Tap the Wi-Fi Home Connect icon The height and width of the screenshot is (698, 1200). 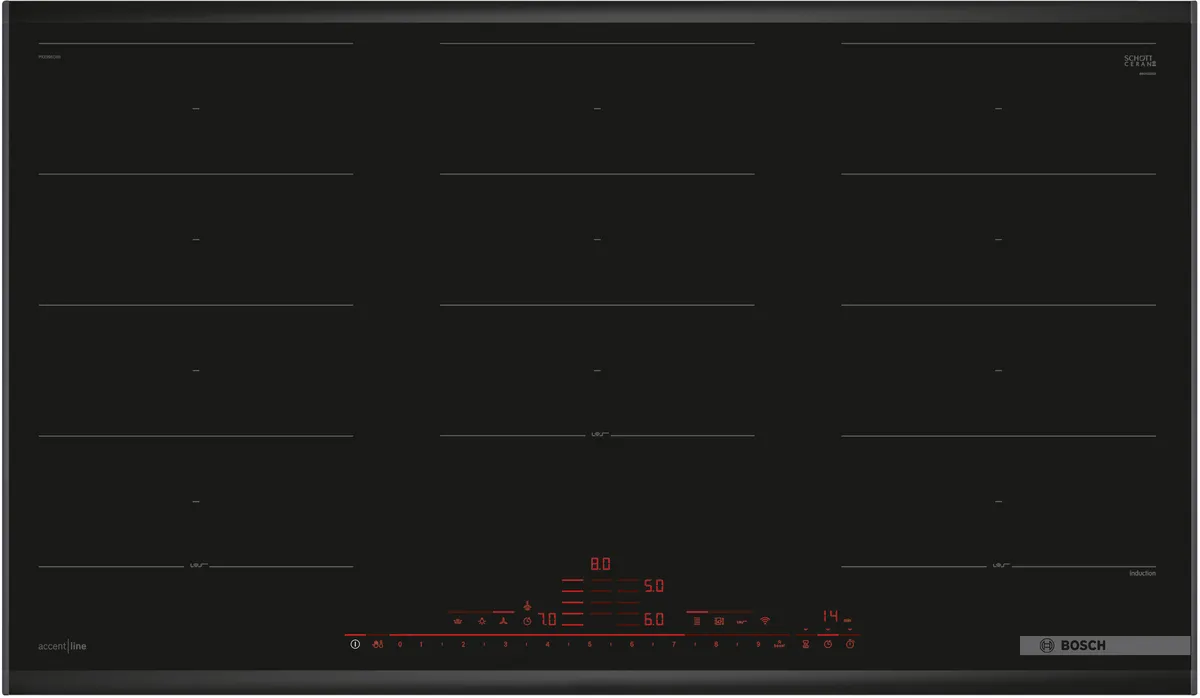[765, 621]
